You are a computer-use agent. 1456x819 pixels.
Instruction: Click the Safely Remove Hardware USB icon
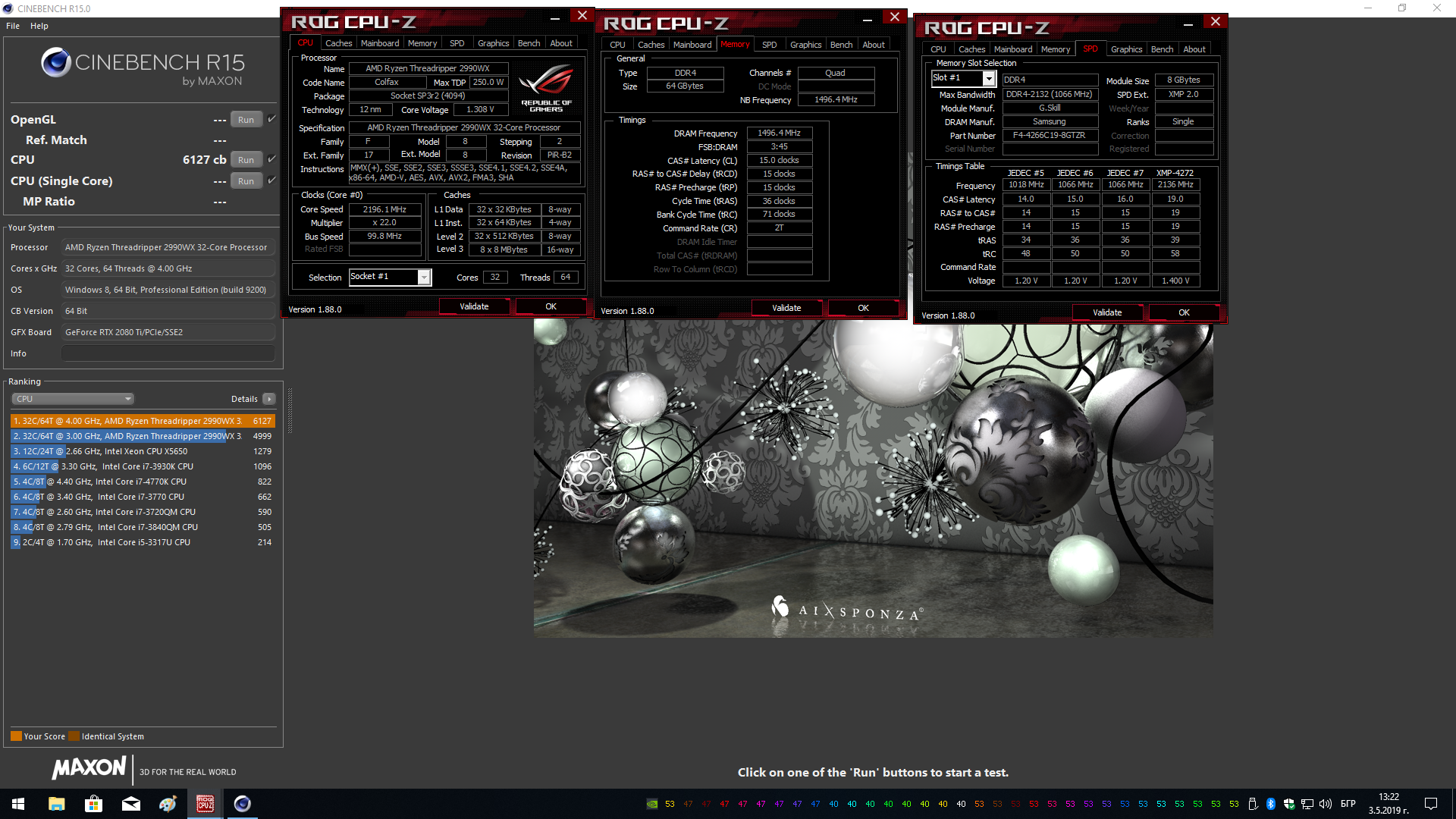tap(1253, 804)
